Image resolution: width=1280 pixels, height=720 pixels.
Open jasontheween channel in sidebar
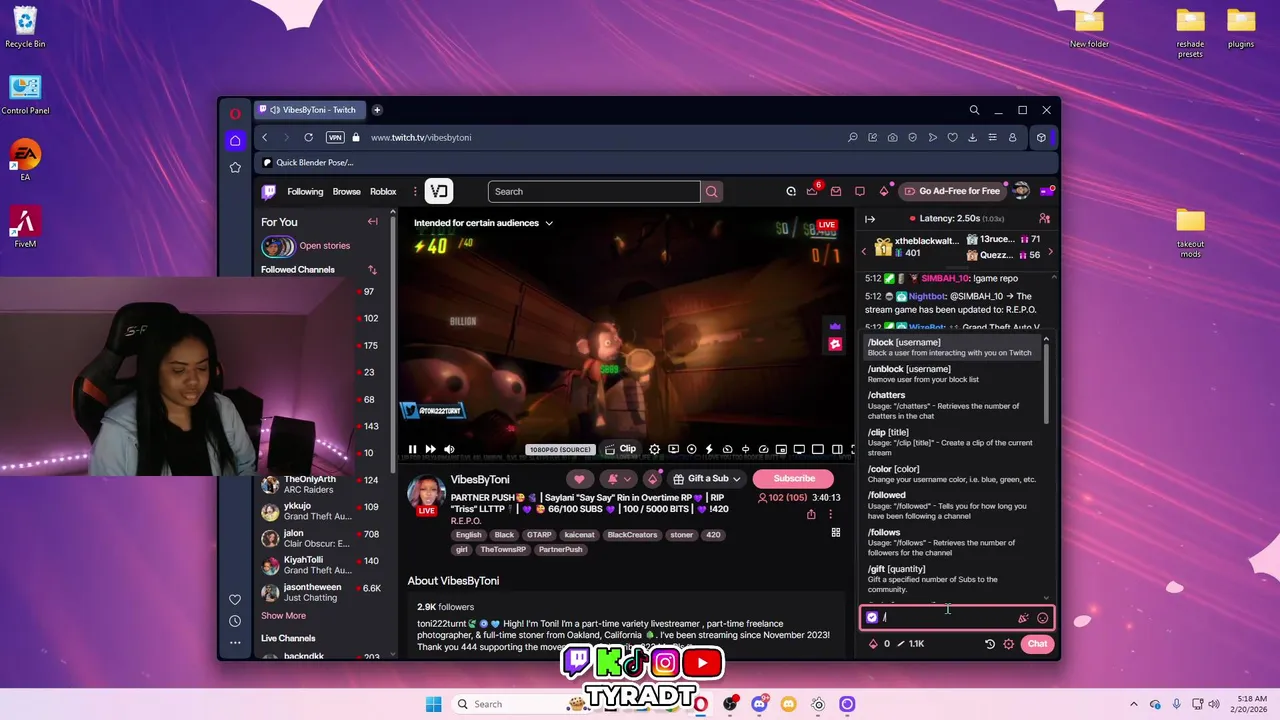(321, 592)
